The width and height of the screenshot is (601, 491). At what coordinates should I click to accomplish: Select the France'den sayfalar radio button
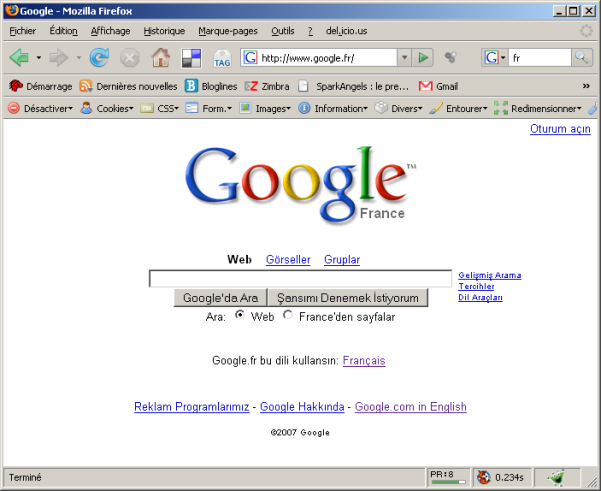click(288, 315)
